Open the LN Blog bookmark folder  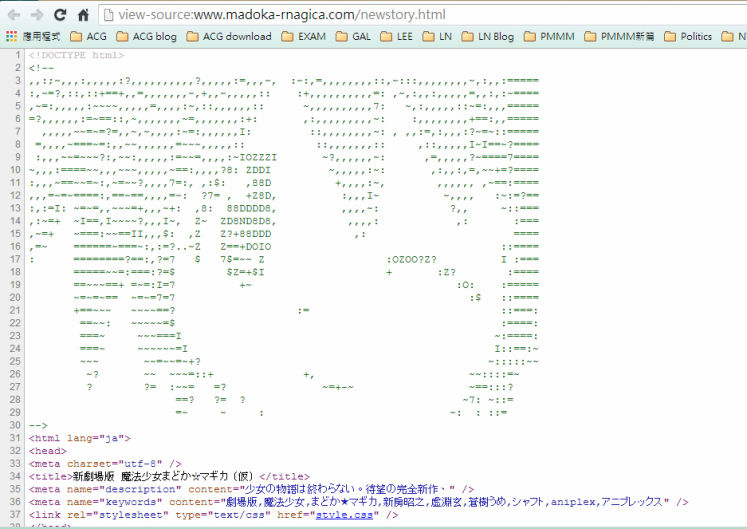(487, 37)
